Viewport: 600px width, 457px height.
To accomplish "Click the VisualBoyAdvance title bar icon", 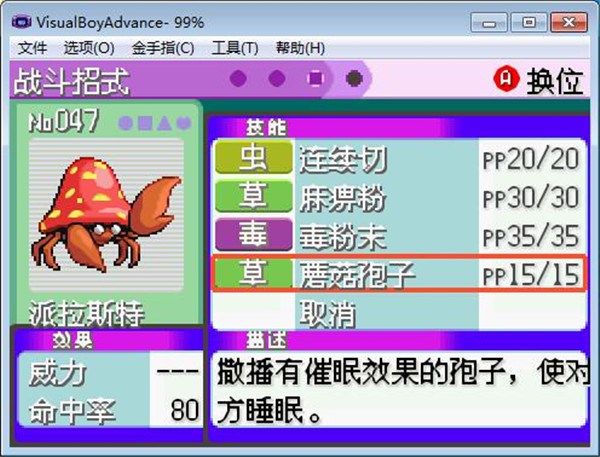I will [x=21, y=22].
